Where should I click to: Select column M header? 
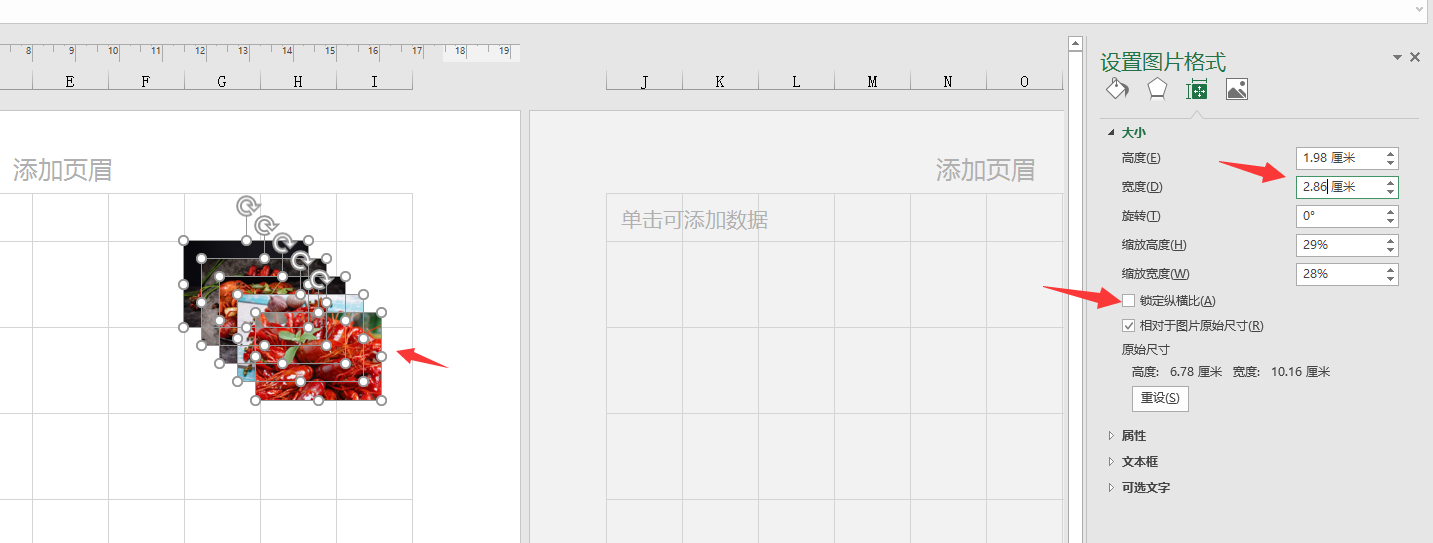872,81
